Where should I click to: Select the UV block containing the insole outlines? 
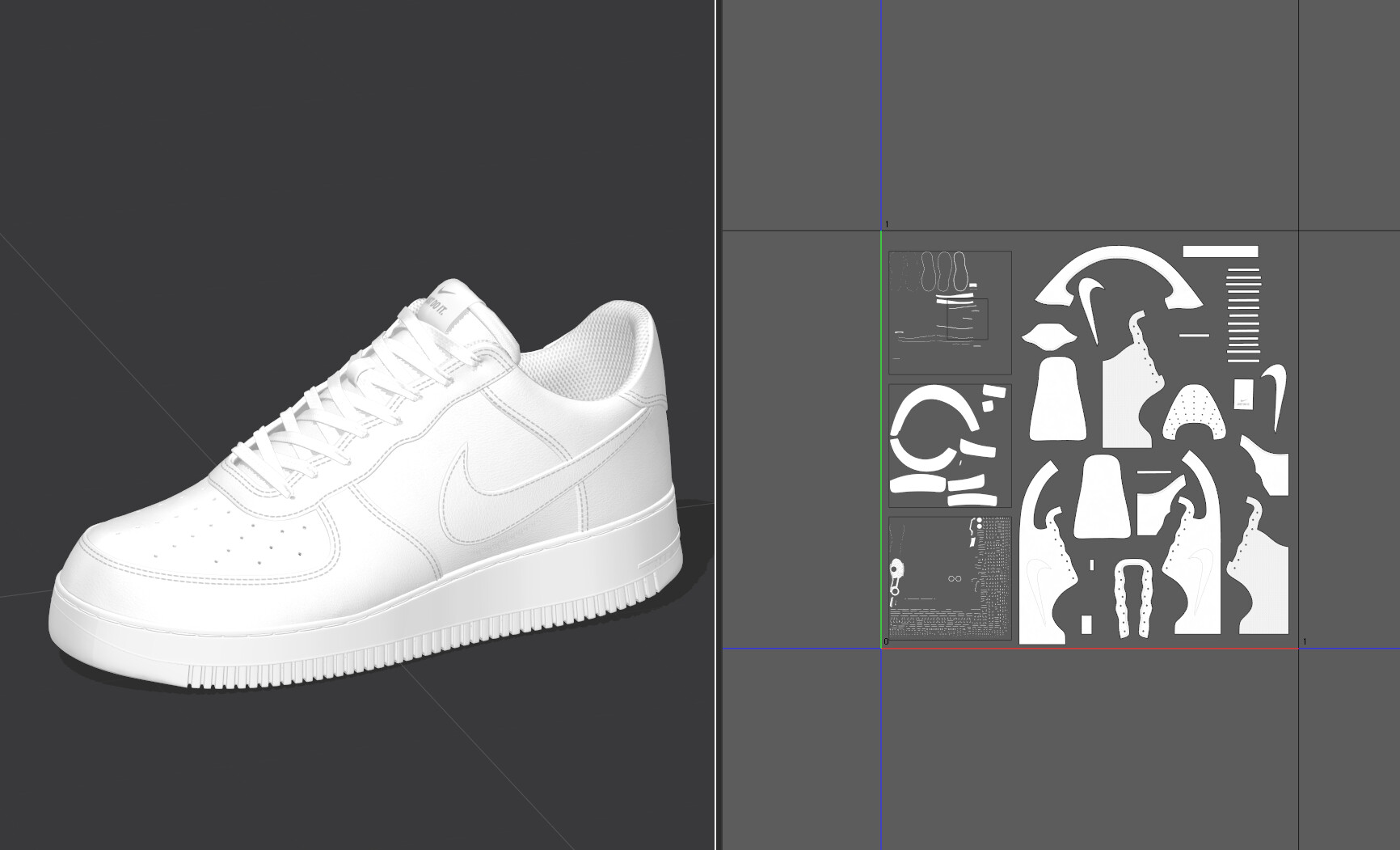pyautogui.click(x=950, y=312)
